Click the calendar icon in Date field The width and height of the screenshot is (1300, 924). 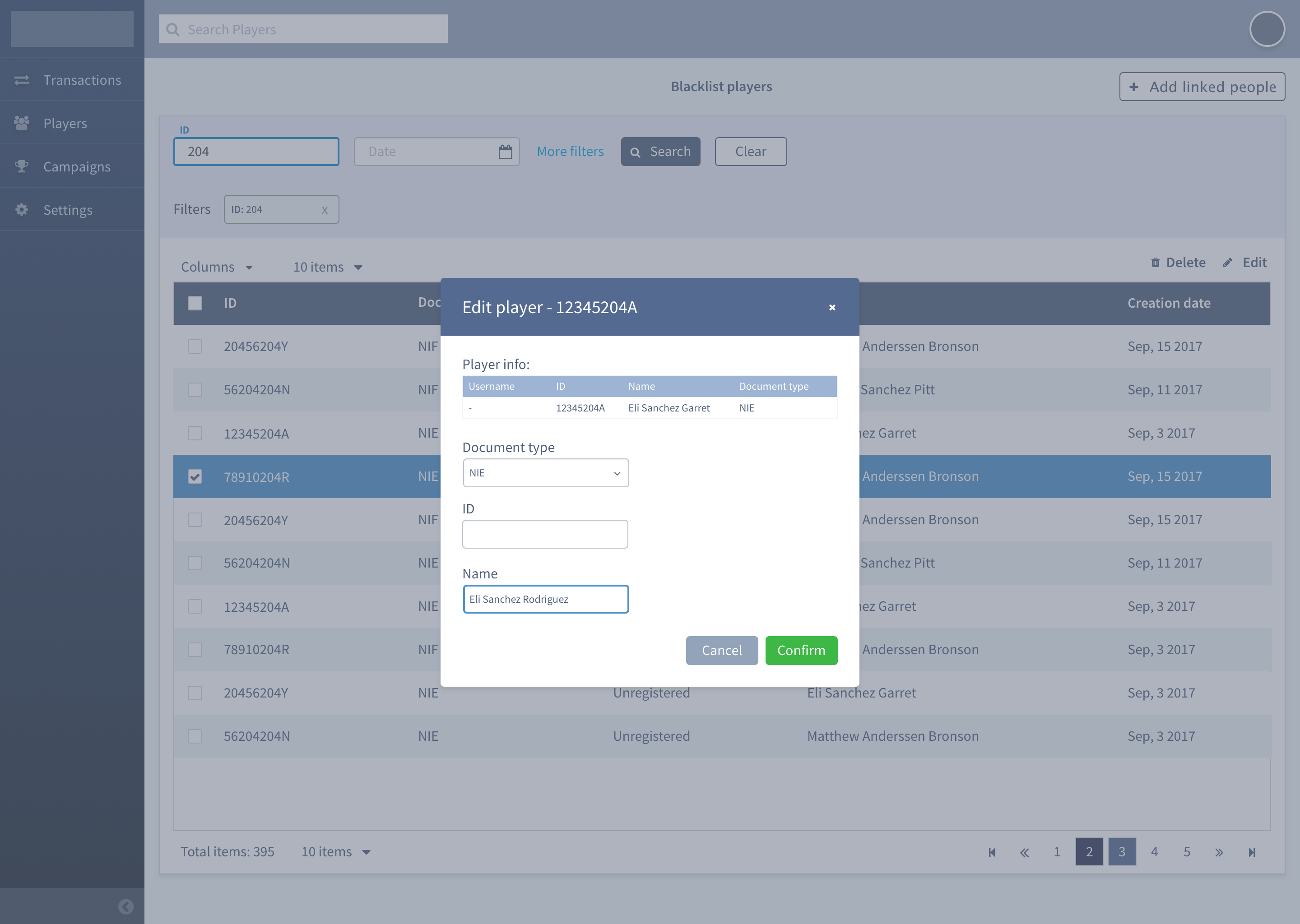tap(505, 152)
